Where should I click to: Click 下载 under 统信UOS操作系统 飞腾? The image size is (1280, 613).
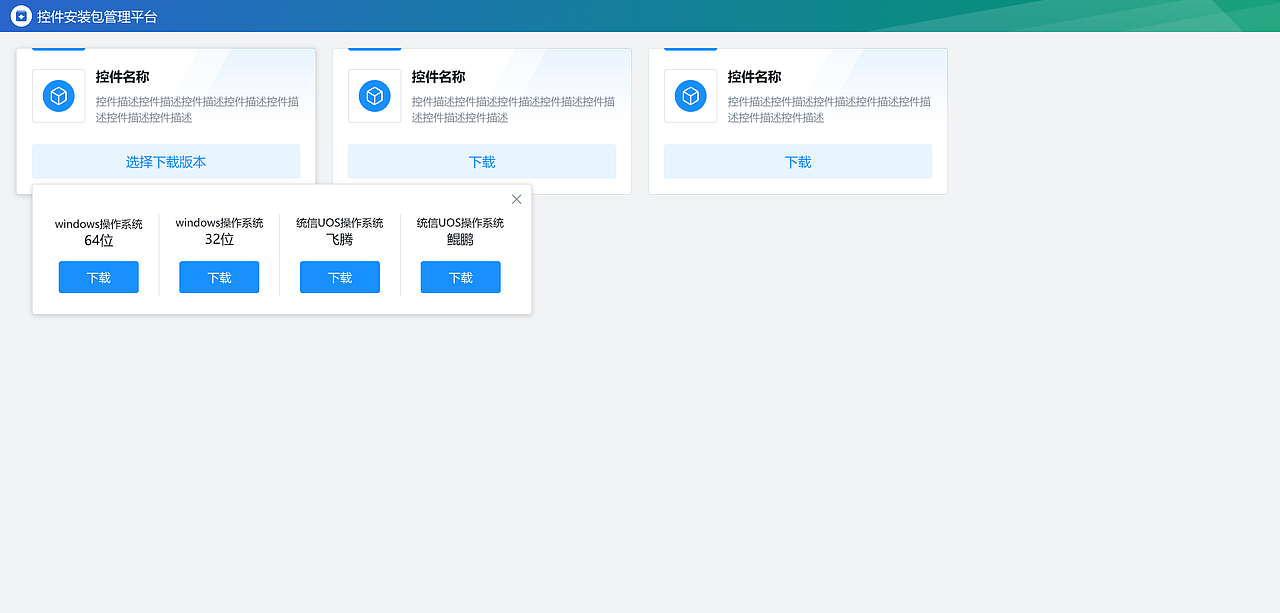tap(340, 277)
